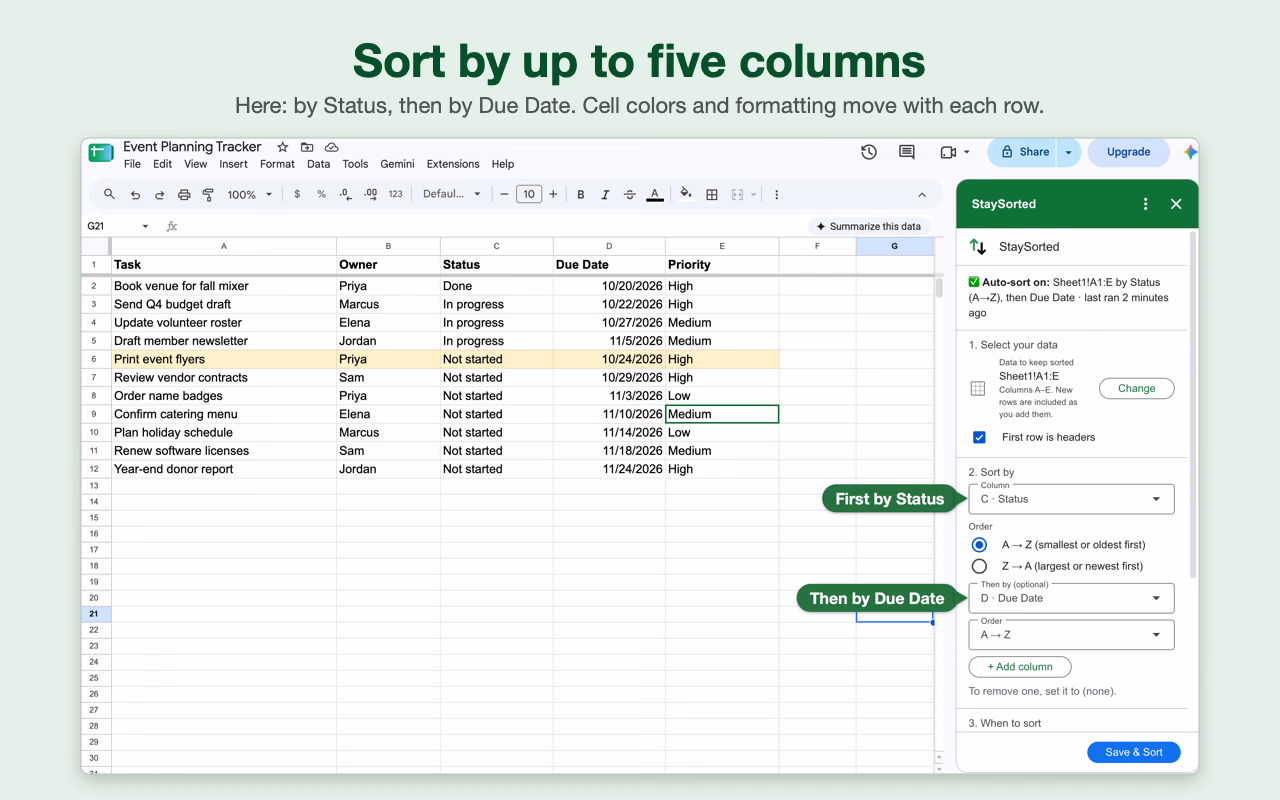Click the font size input field
The height and width of the screenshot is (800, 1280).
[528, 194]
